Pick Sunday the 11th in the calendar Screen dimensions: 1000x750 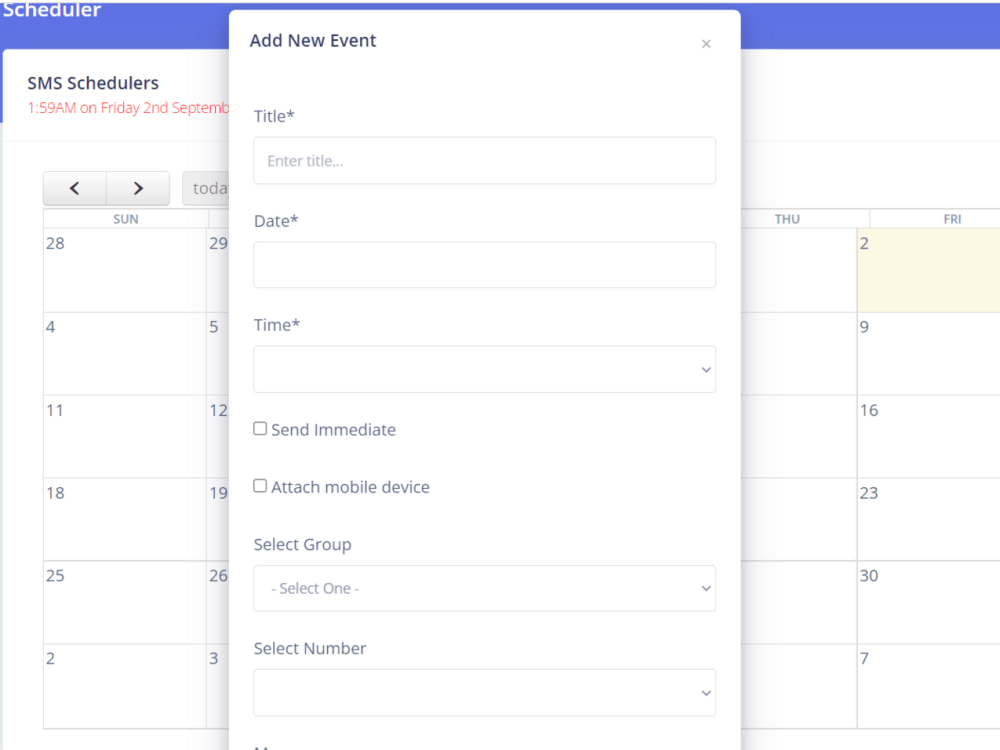[125, 436]
